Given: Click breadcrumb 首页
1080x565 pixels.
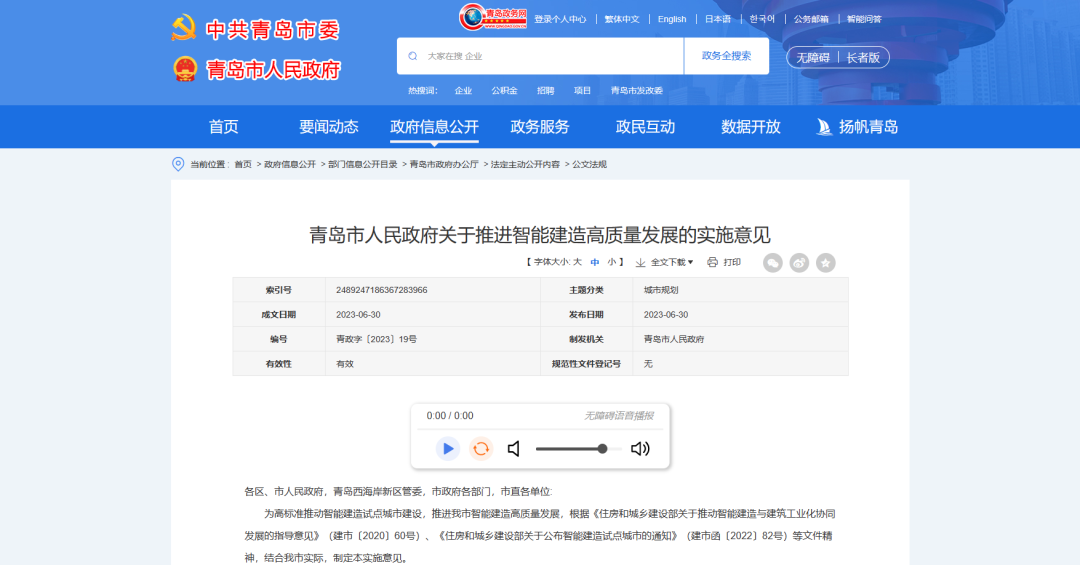Looking at the screenshot, I should click(x=243, y=164).
